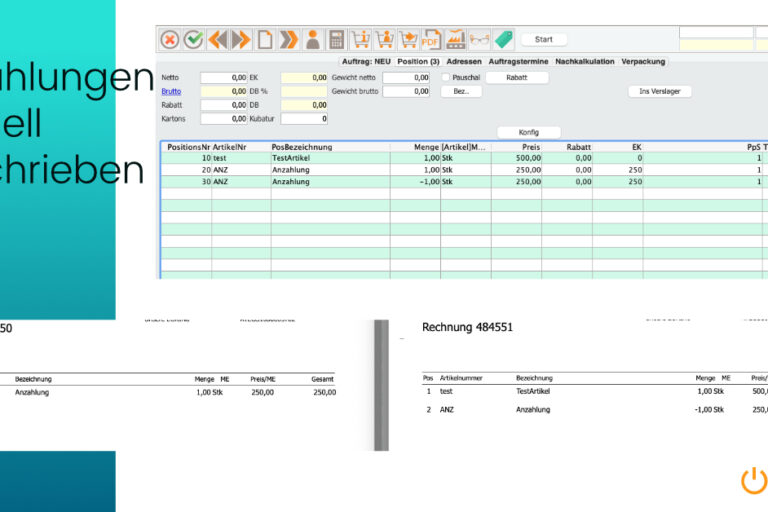768x512 pixels.
Task: Click the glasses preview icon
Action: pyautogui.click(x=480, y=40)
